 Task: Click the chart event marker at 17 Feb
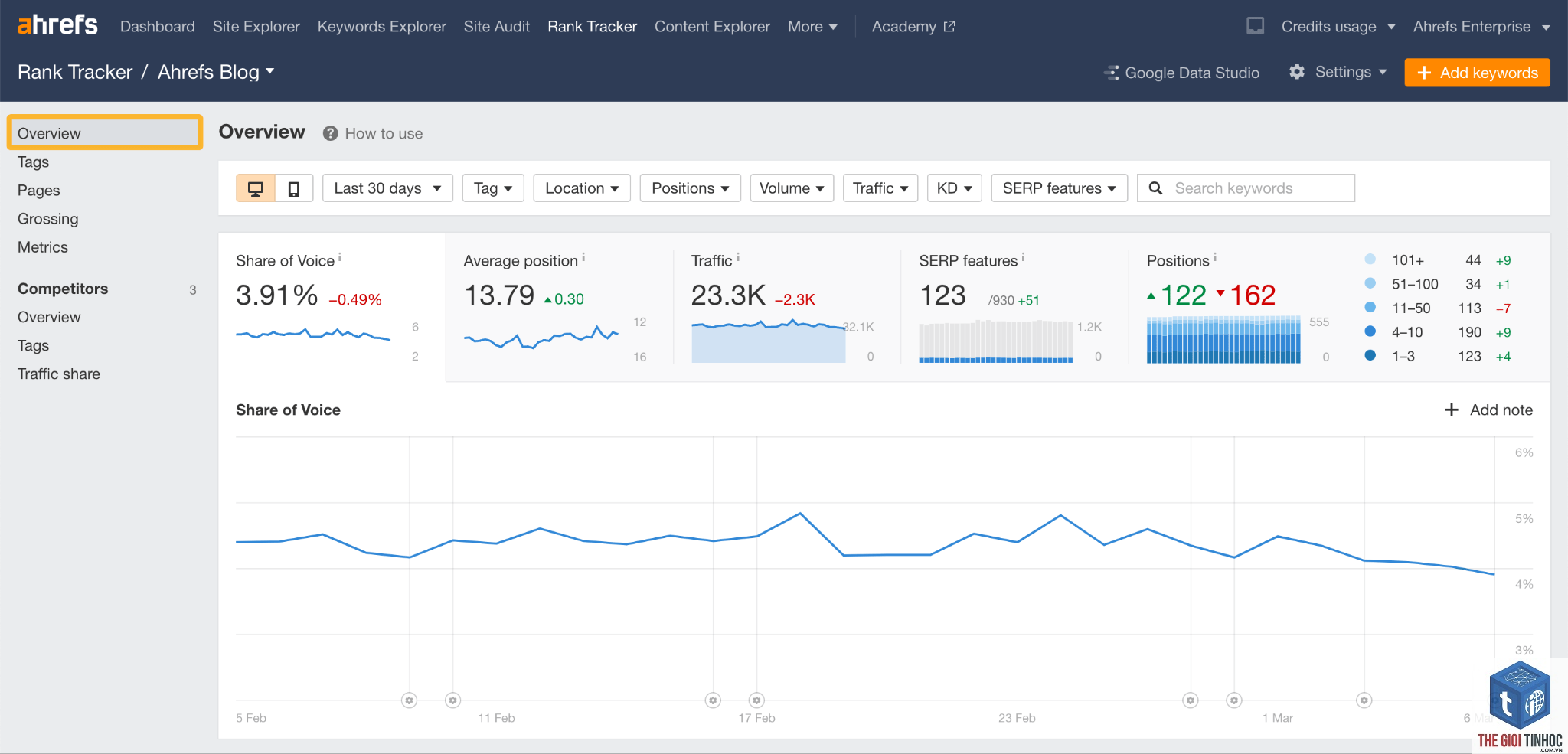(x=757, y=700)
